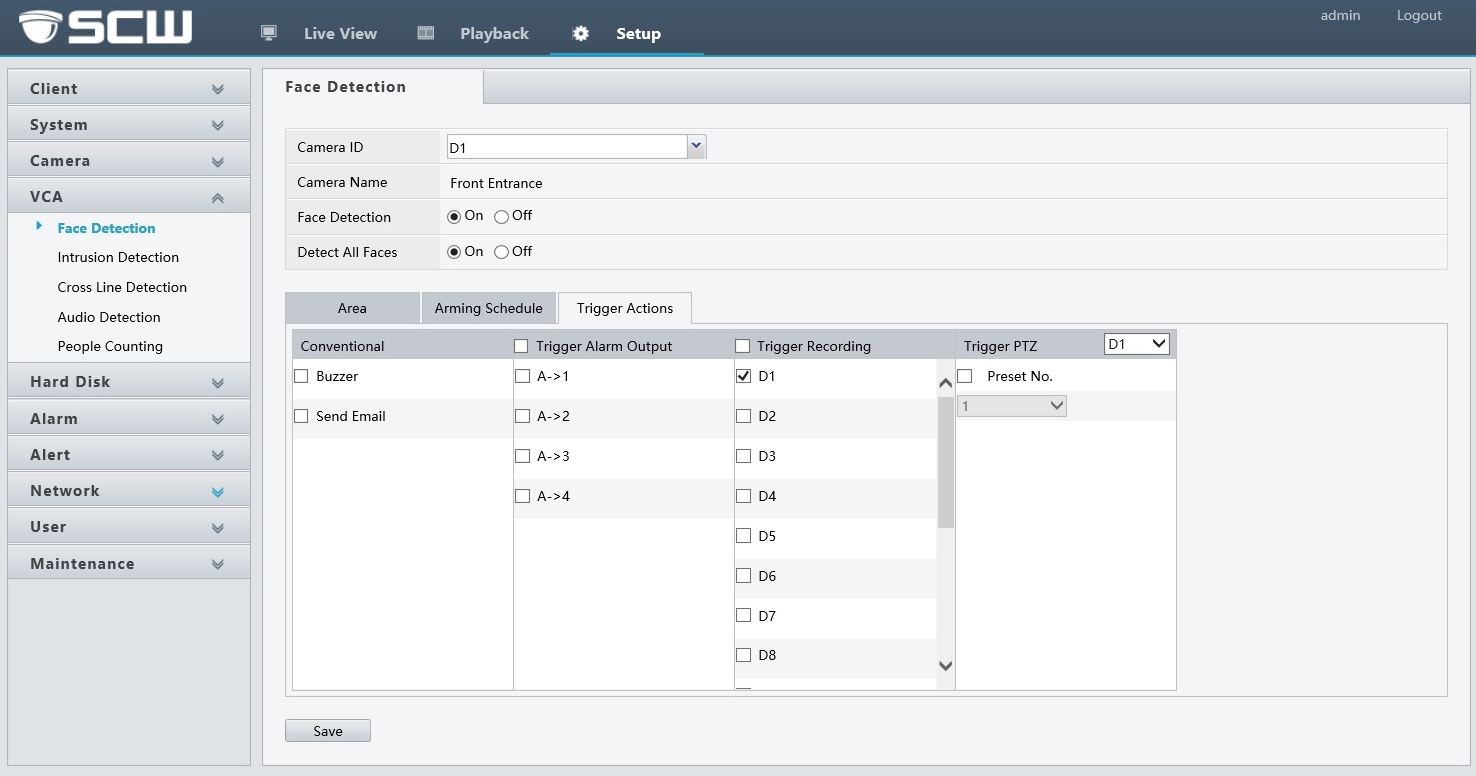Enable the Preset No. checkbox

[965, 376]
